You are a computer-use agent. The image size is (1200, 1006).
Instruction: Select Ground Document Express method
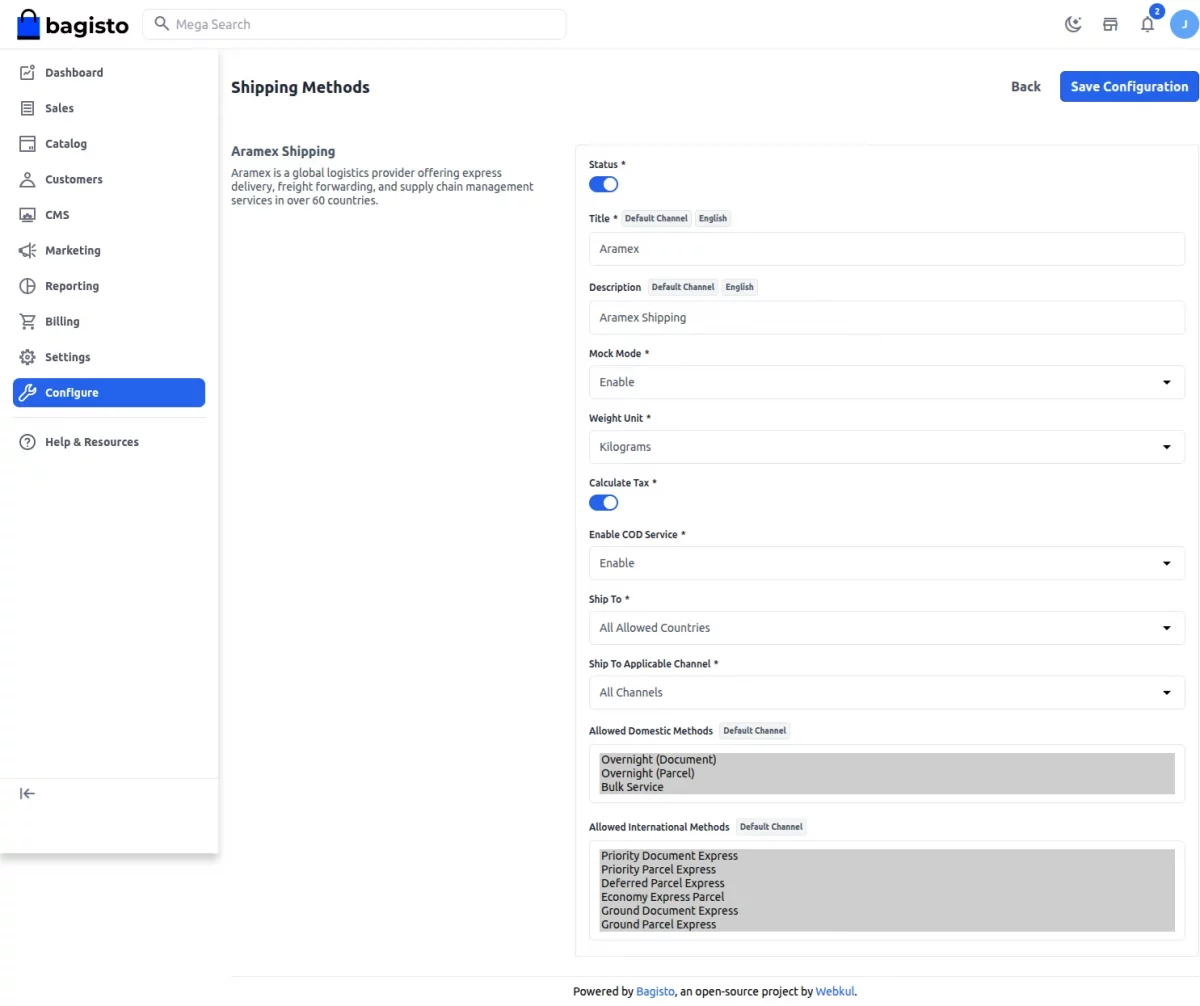coord(887,911)
